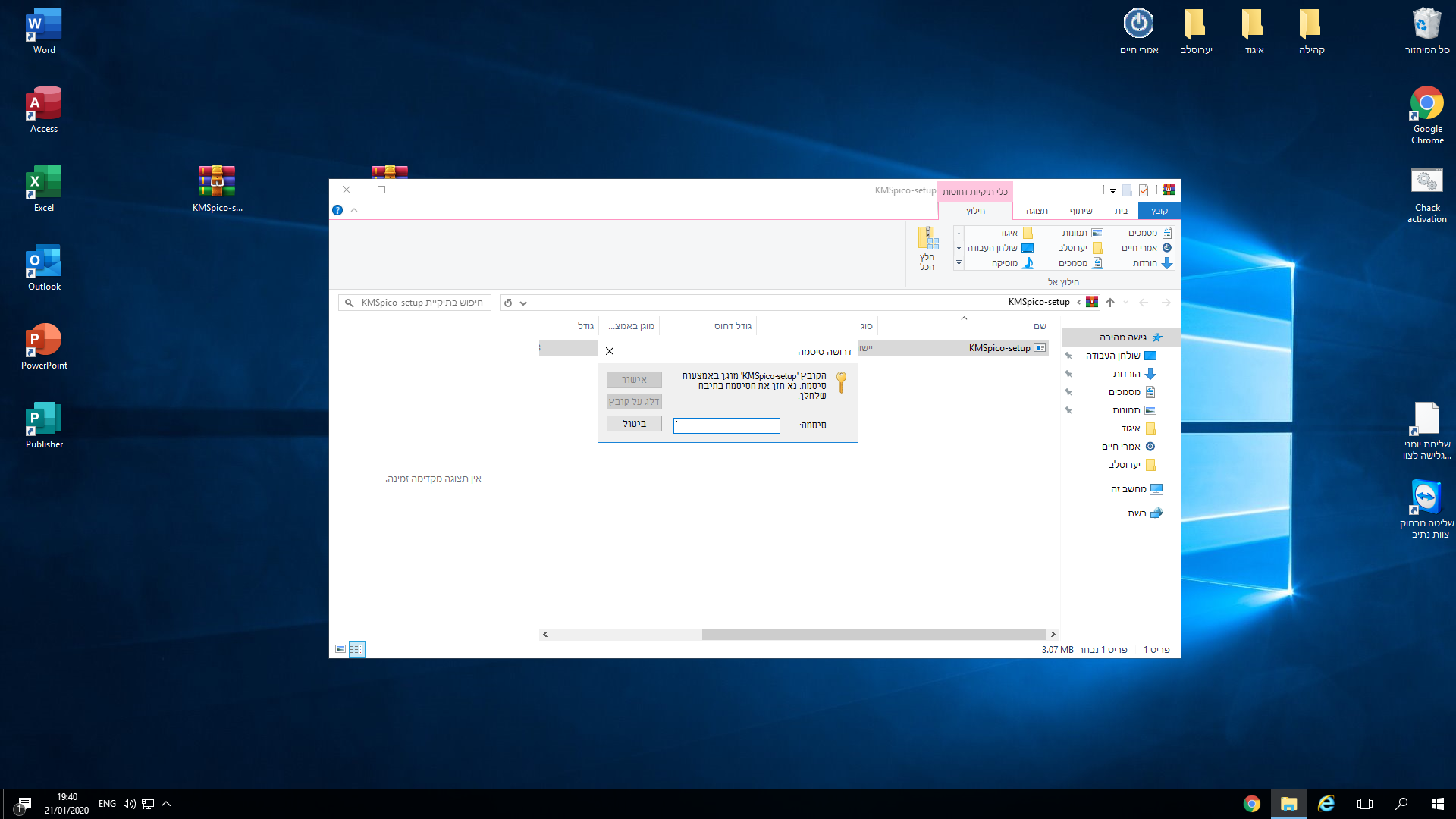Image resolution: width=1456 pixels, height=819 pixels.
Task: Expand the address bar history dropdown
Action: pos(523,303)
